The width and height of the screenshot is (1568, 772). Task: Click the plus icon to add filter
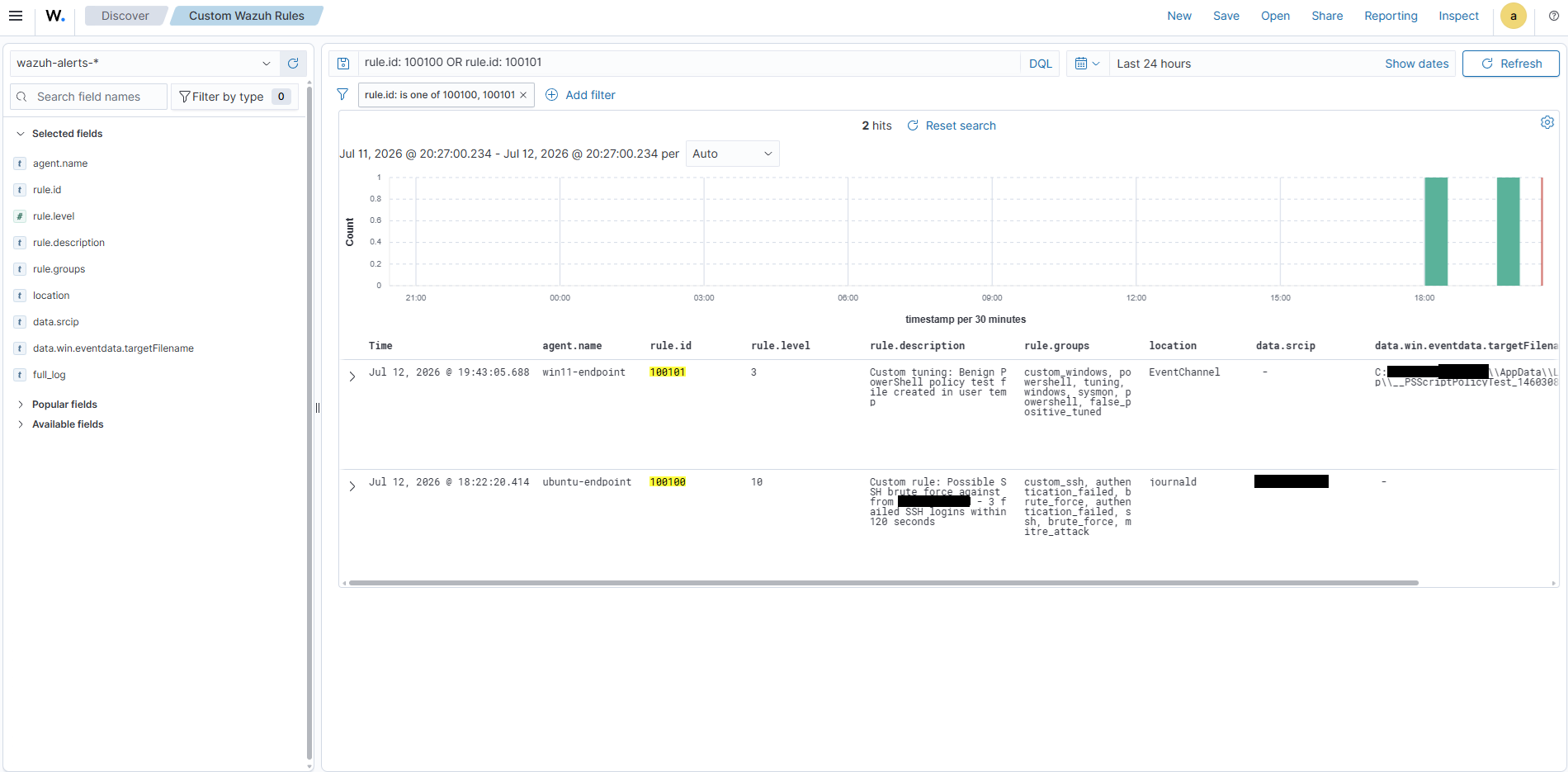click(552, 95)
